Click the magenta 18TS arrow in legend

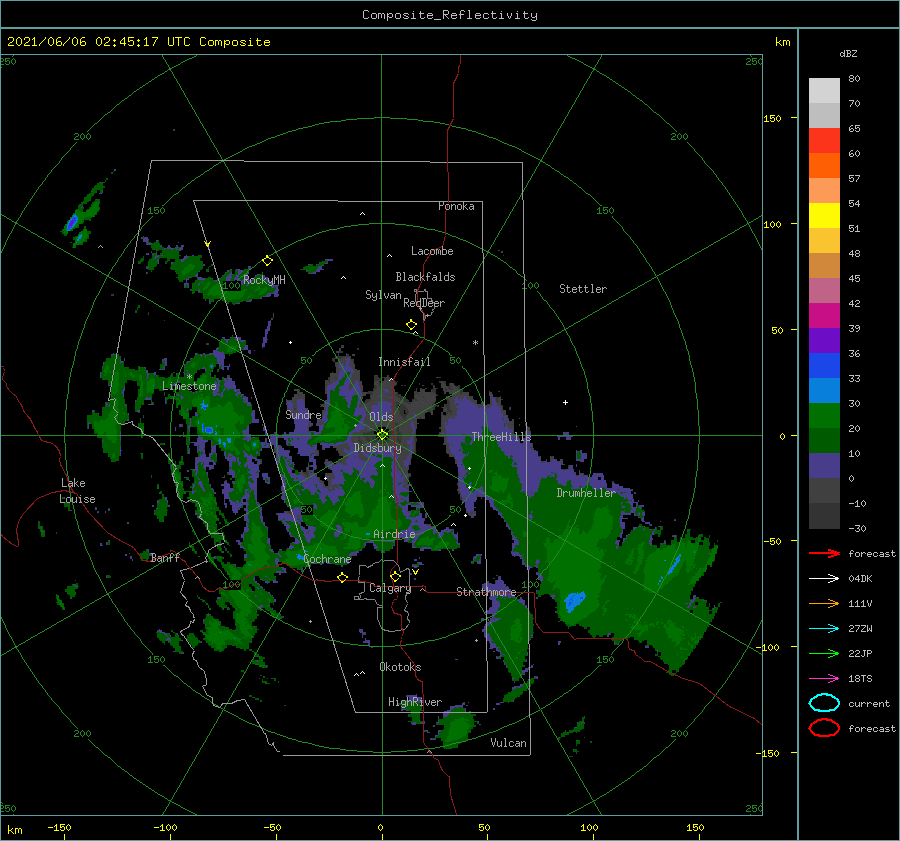click(x=824, y=679)
